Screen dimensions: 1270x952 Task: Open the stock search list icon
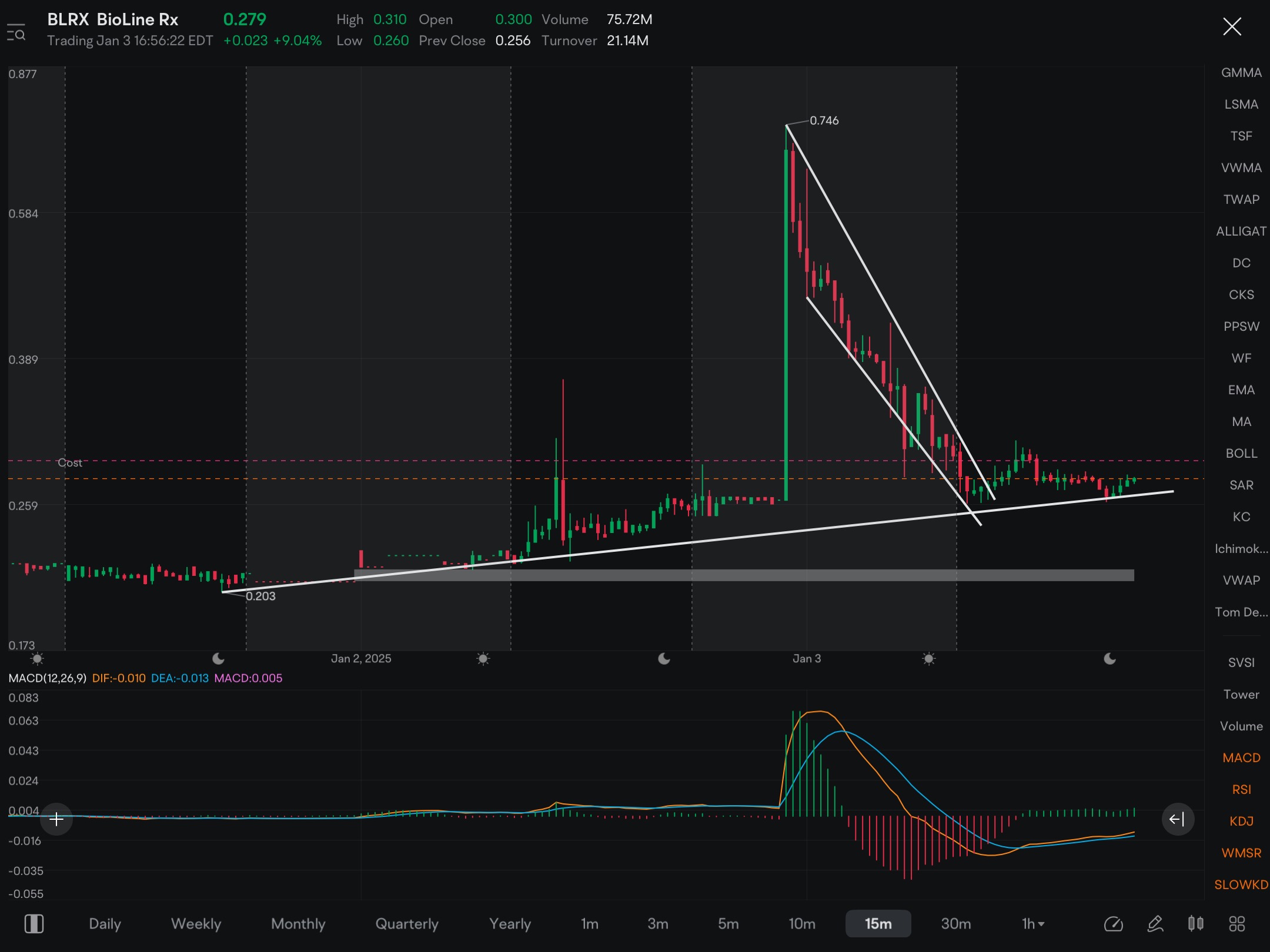(x=16, y=32)
